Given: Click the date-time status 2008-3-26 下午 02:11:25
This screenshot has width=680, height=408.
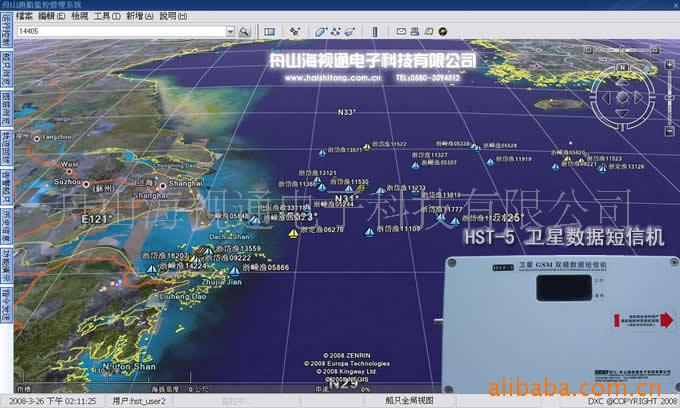Looking at the screenshot, I should coord(52,401).
